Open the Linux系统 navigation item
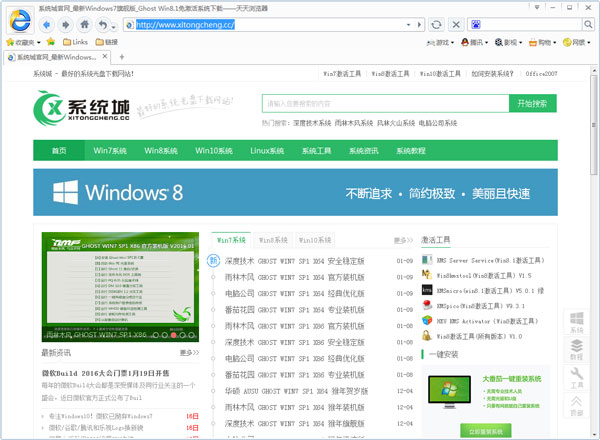This screenshot has width=600, height=440. click(267, 151)
